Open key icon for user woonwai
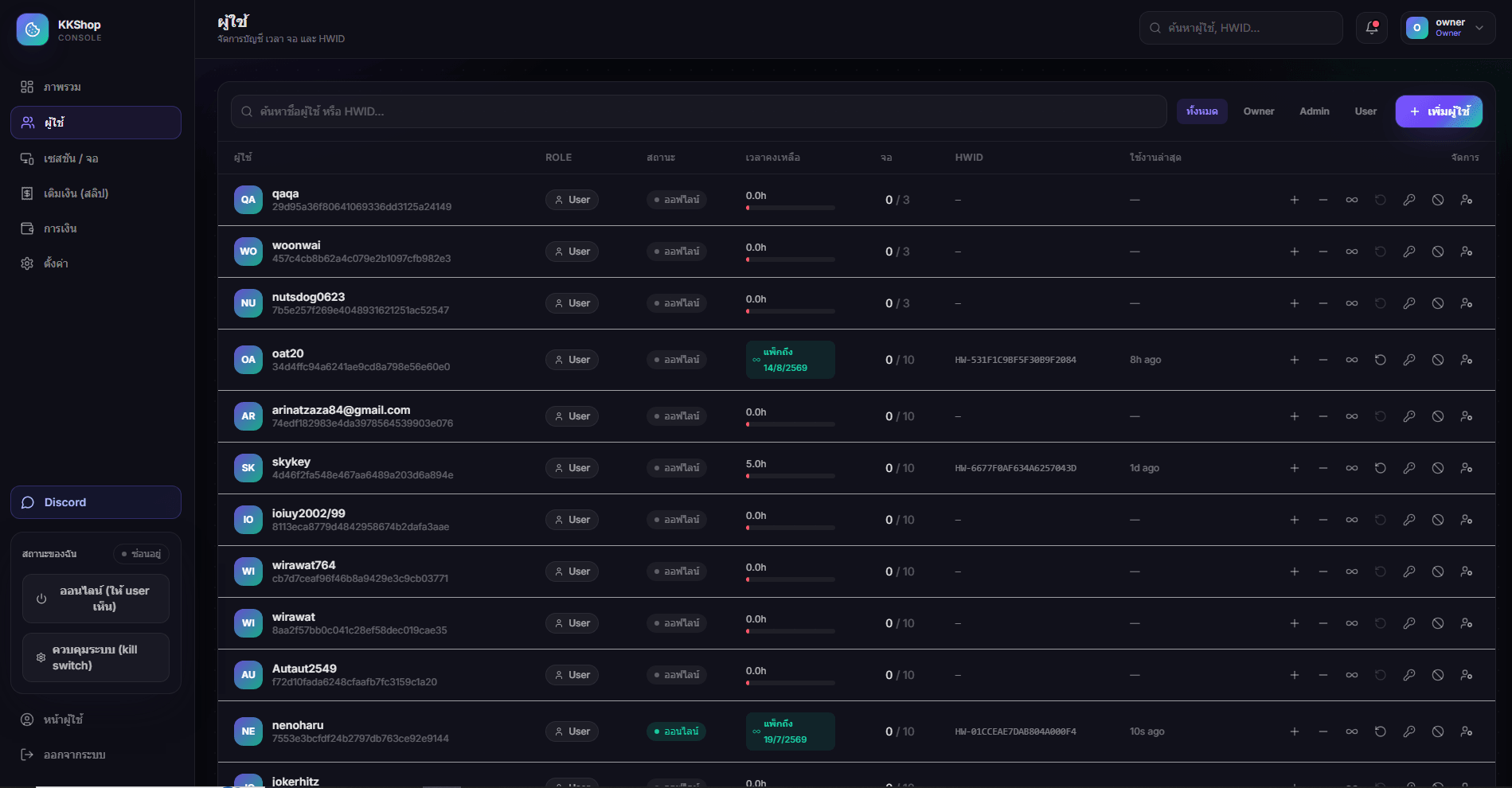1512x788 pixels. pos(1409,252)
